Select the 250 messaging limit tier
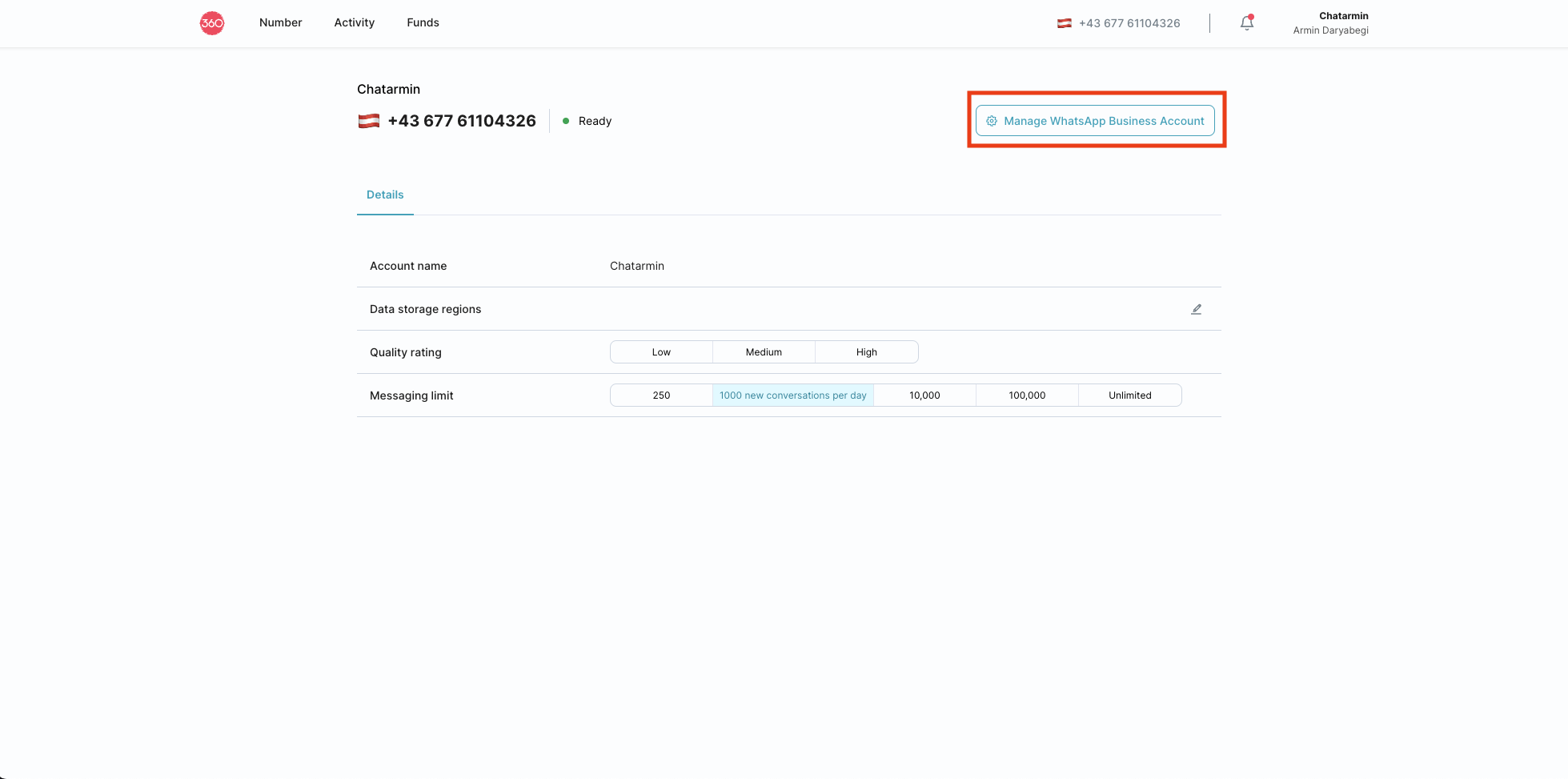Screen dimensions: 1568x779 (x=661, y=396)
